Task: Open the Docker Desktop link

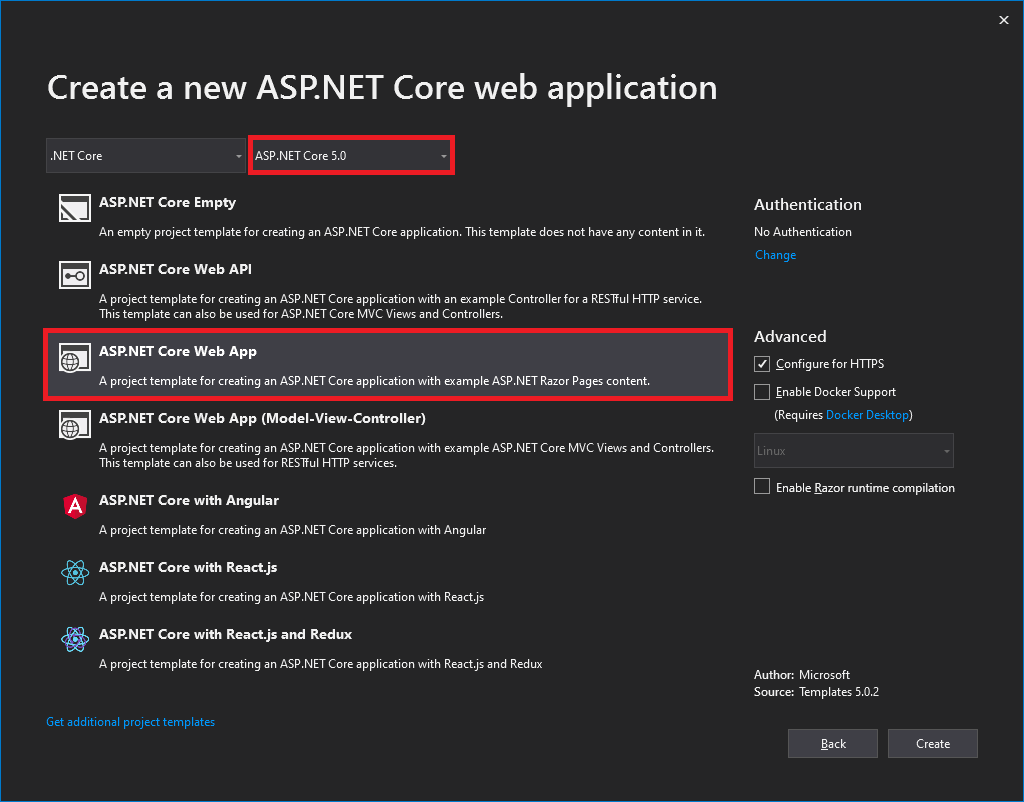Action: [867, 415]
